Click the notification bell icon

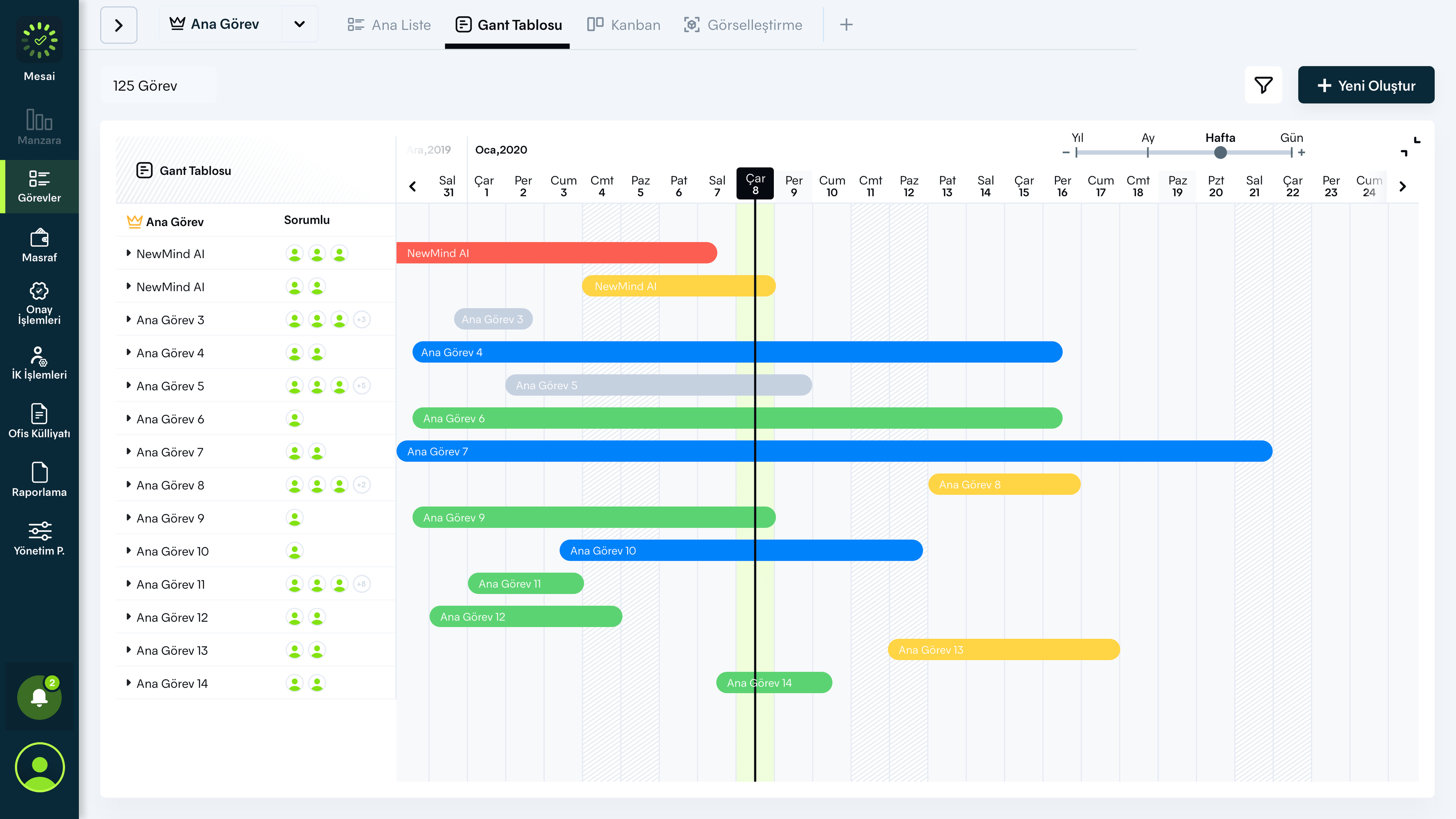tap(39, 697)
